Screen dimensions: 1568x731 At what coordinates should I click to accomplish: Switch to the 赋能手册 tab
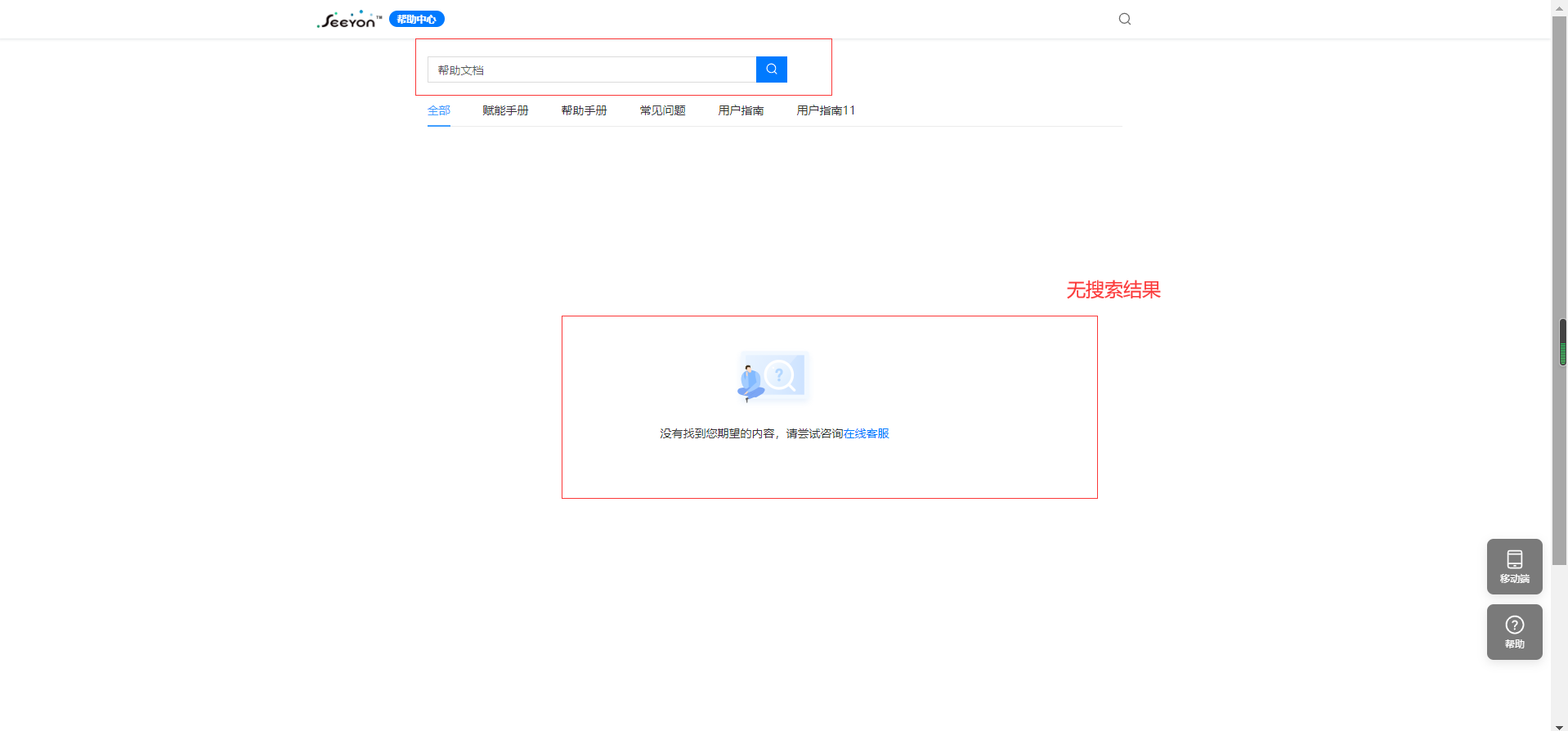(505, 110)
